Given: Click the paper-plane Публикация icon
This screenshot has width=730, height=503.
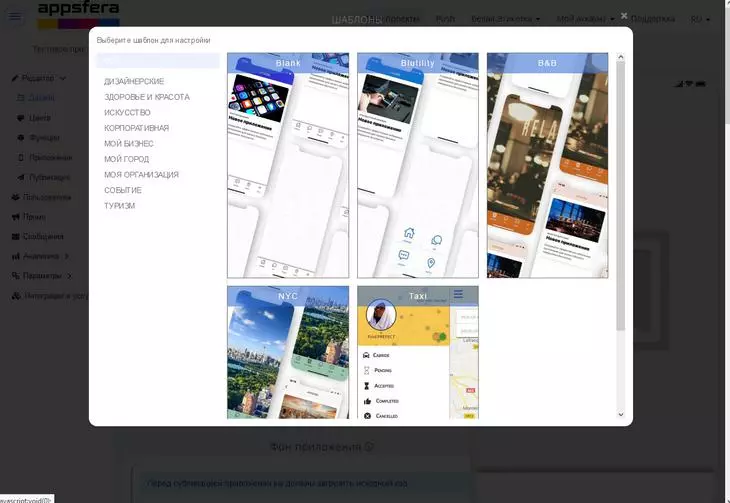Looking at the screenshot, I should coord(20,177).
